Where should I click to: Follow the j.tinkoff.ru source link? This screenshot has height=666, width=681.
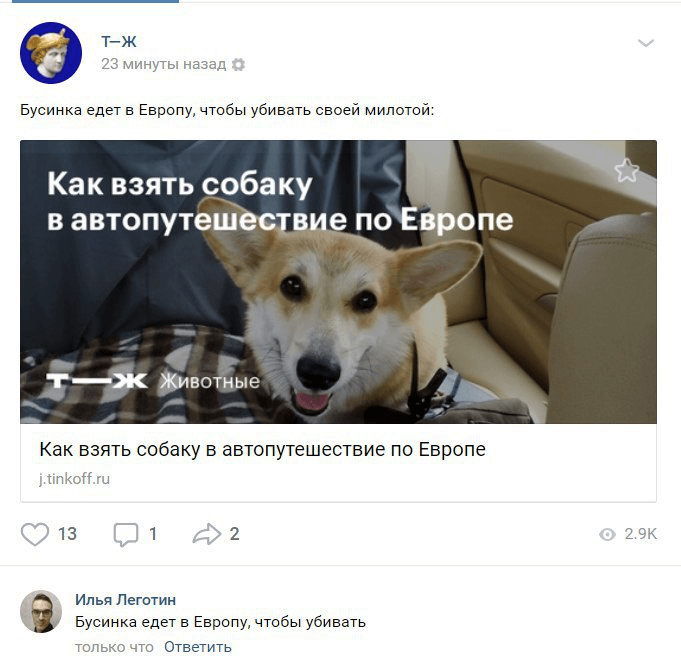pyautogui.click(x=74, y=479)
